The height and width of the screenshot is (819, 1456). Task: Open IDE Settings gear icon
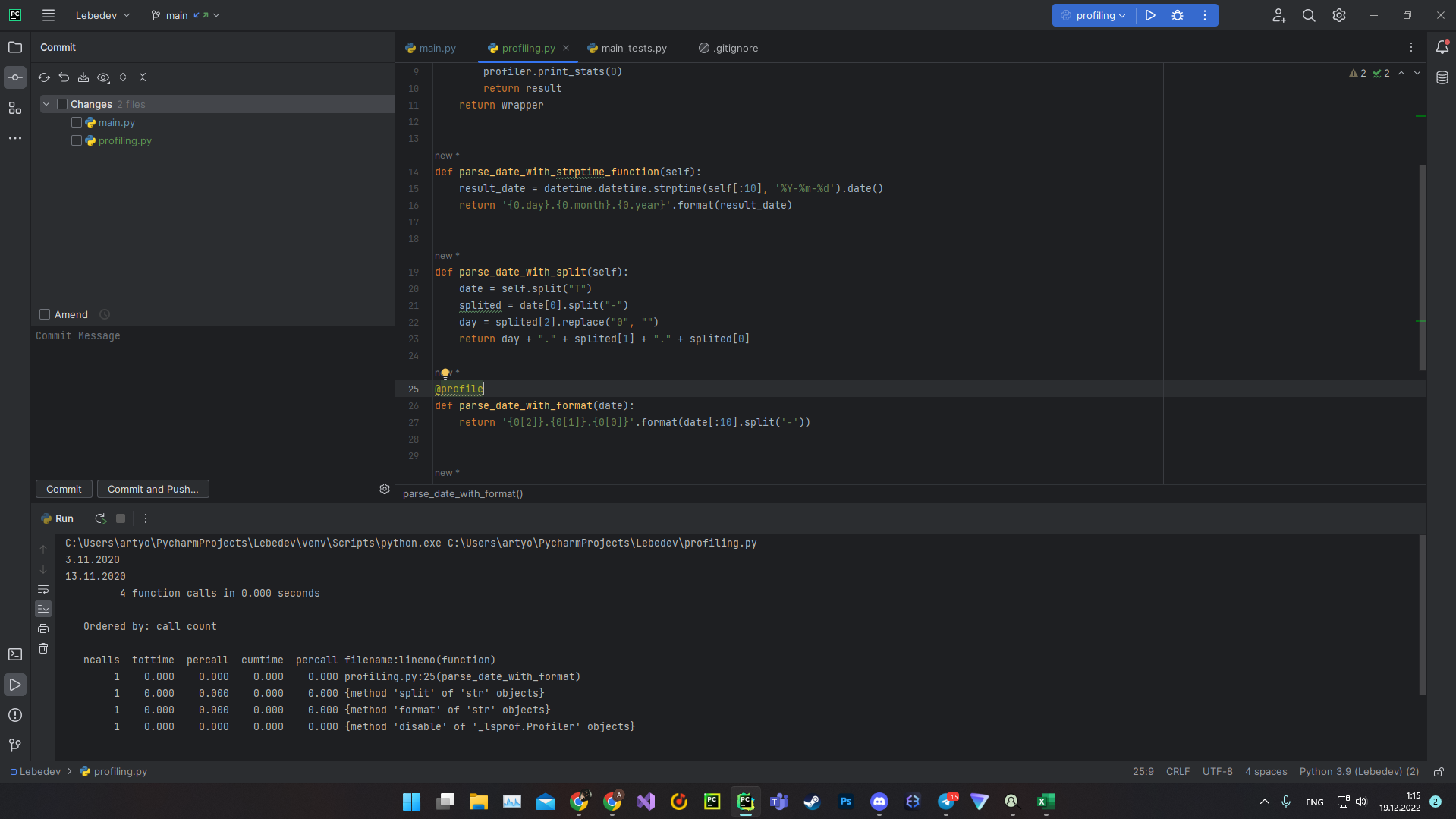click(x=1338, y=15)
